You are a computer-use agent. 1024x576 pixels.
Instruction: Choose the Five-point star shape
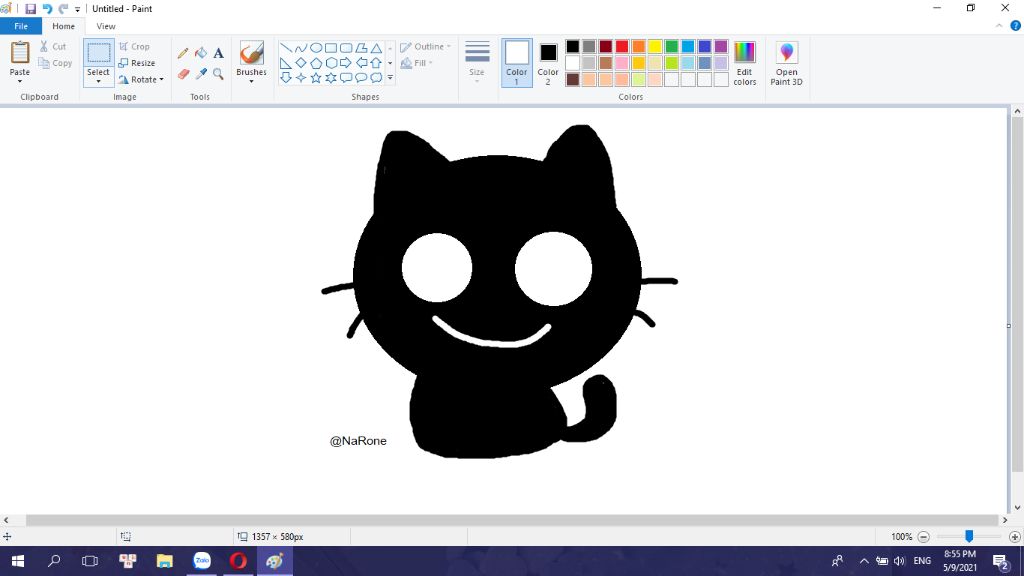(315, 78)
